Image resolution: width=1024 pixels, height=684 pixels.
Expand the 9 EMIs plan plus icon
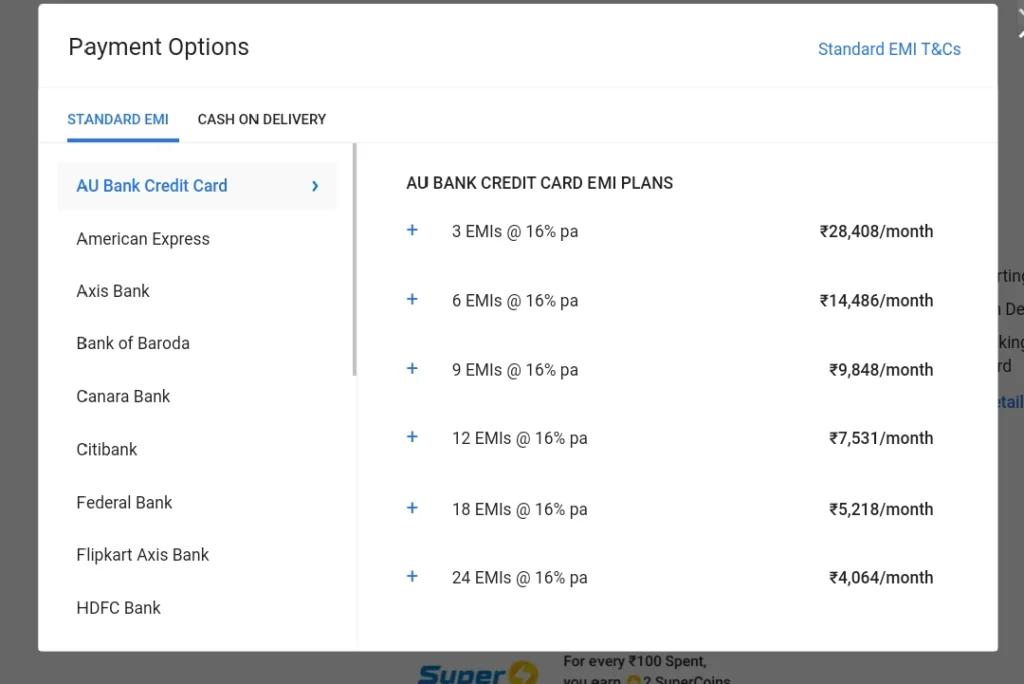coord(412,368)
